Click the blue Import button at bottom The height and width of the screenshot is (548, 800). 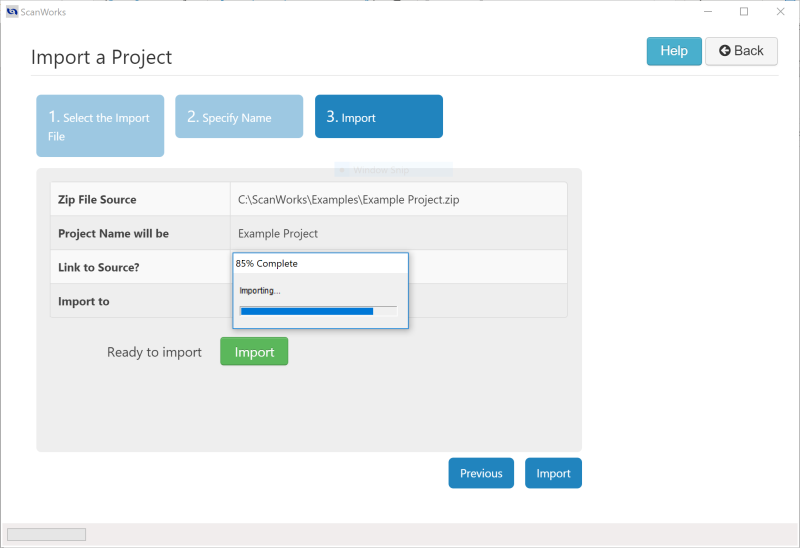point(554,473)
